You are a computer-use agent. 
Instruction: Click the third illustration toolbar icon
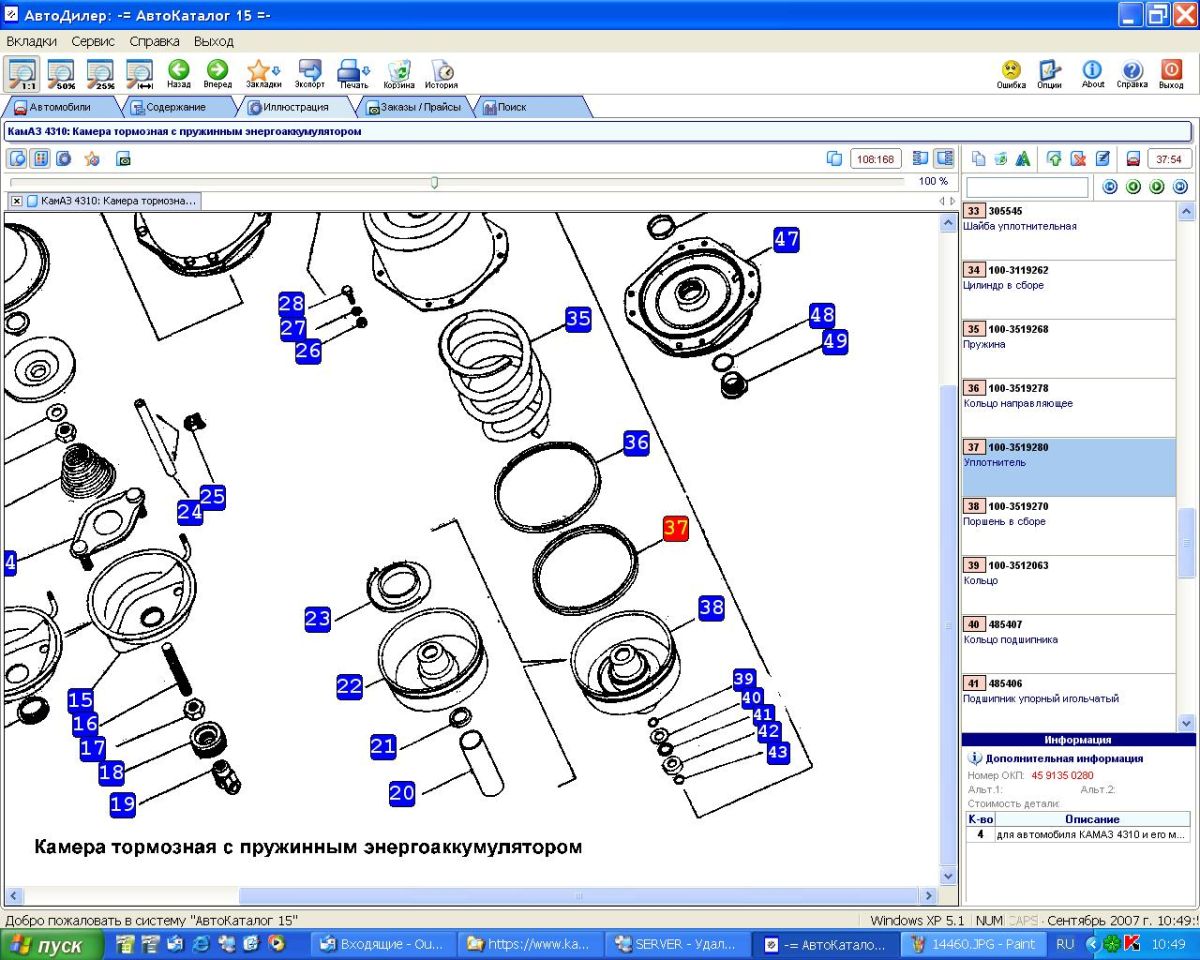[64, 158]
